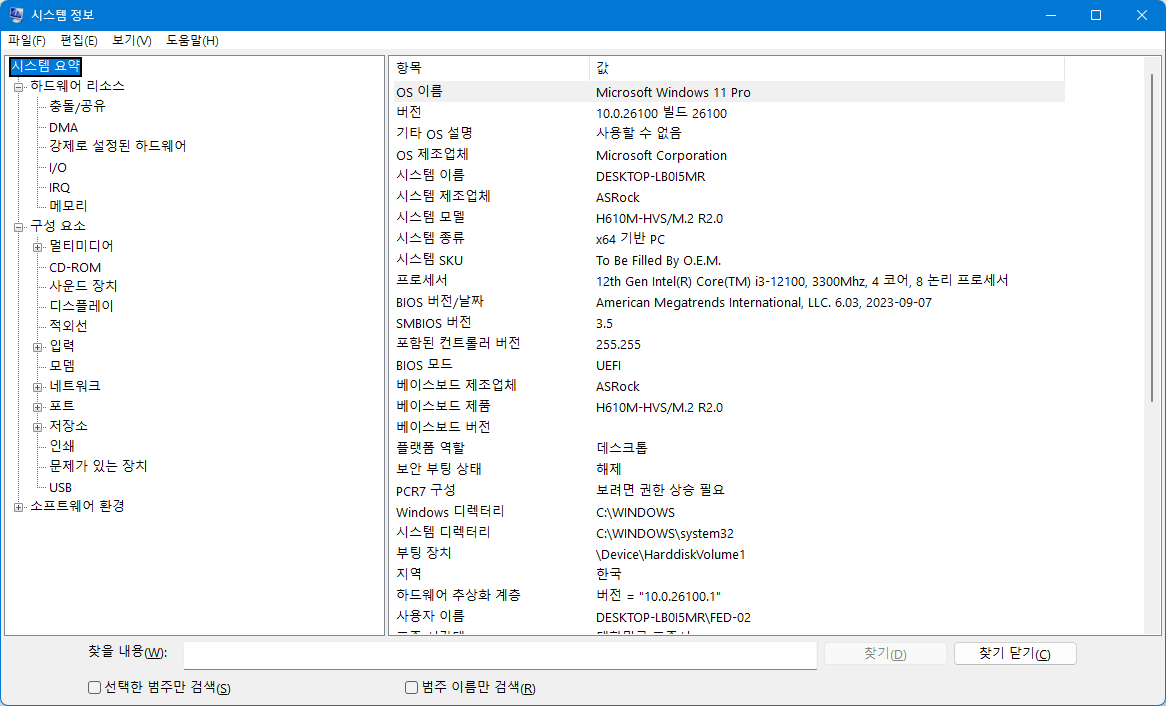Click the C:\WINDOWS\system32 value
This screenshot has height=706, width=1166.
coord(665,533)
